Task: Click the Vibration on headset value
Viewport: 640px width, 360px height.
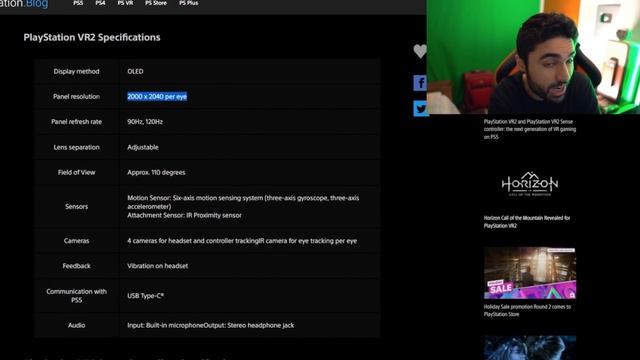Action: coord(158,266)
